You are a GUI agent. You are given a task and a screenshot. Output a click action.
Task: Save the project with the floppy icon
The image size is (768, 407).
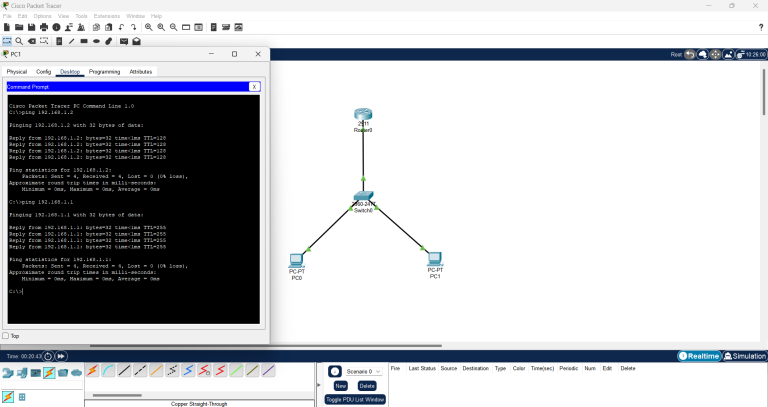tap(31, 27)
